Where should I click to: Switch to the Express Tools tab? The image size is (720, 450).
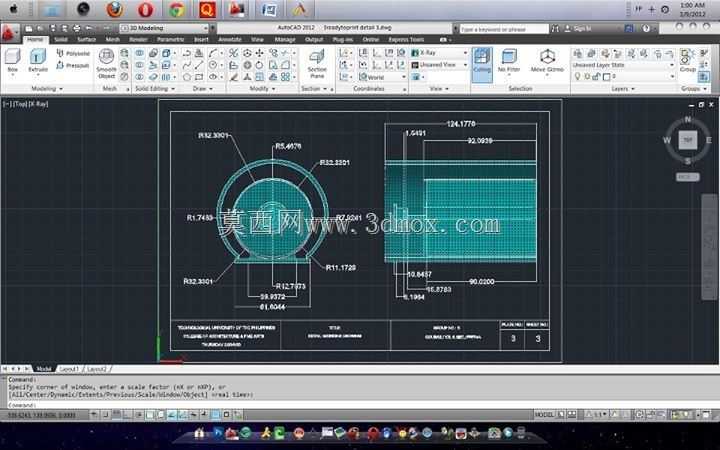point(406,39)
